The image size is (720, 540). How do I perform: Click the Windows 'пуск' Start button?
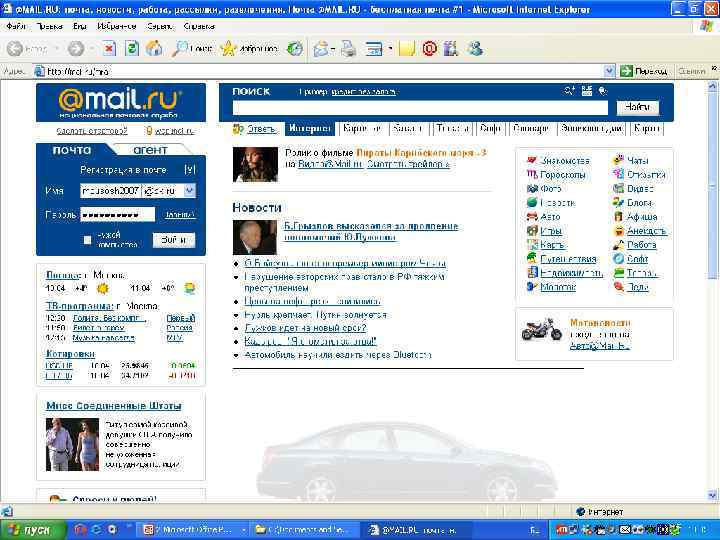tap(33, 530)
